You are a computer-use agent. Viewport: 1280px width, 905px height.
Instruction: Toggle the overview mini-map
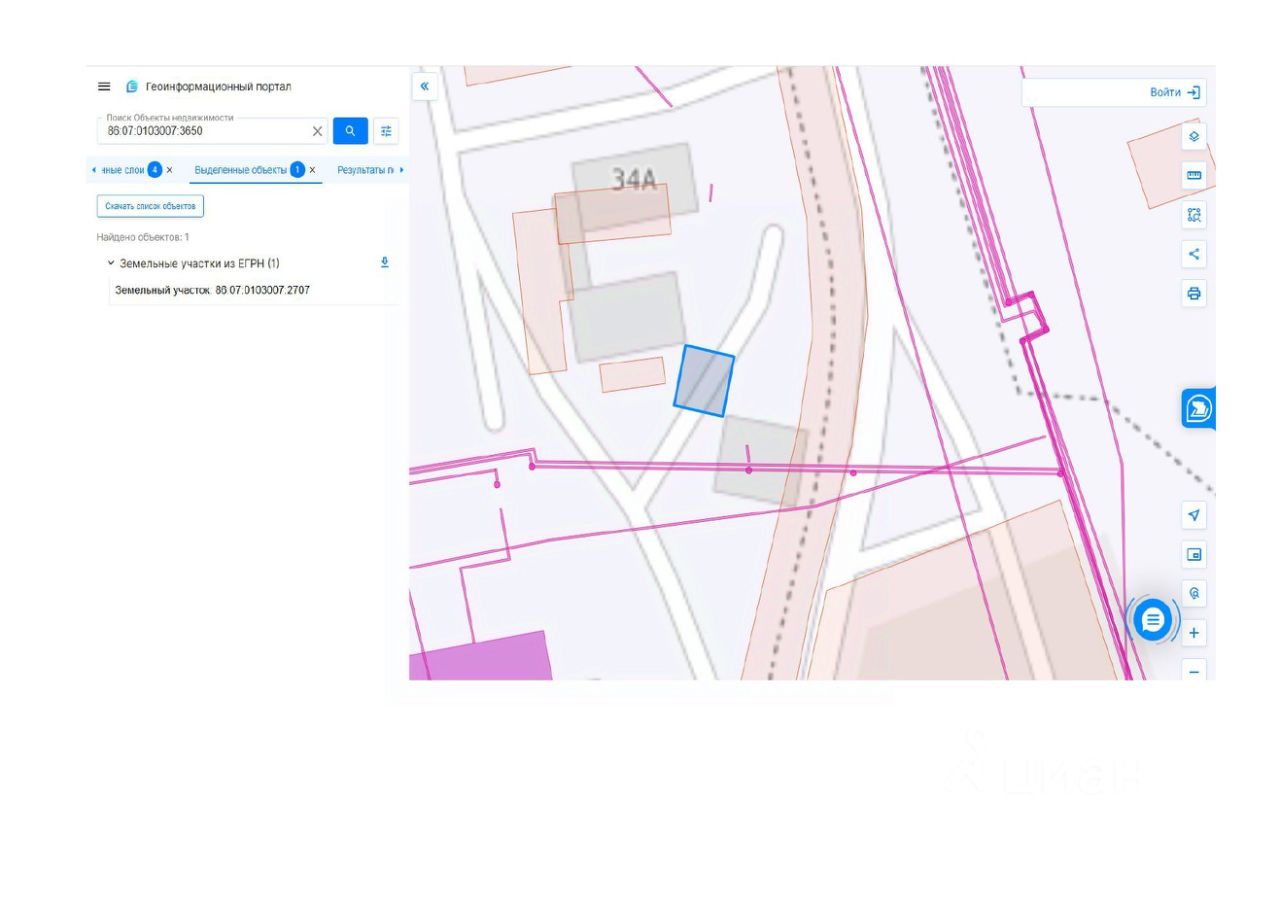click(1194, 554)
